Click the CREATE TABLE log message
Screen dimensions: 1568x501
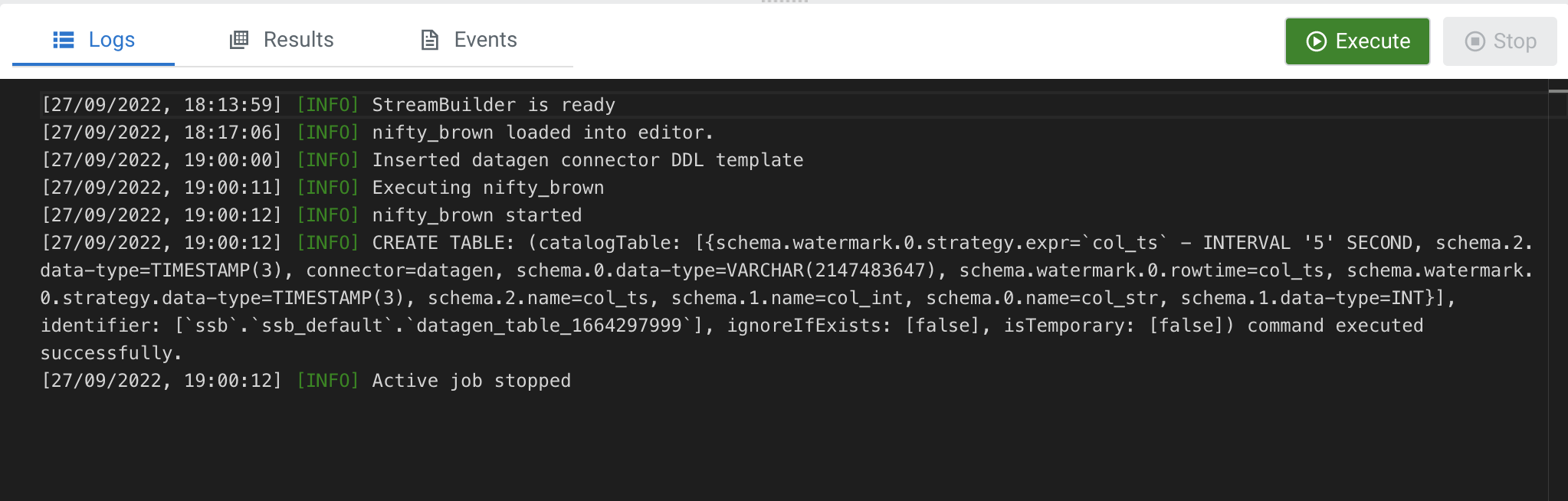(786, 298)
